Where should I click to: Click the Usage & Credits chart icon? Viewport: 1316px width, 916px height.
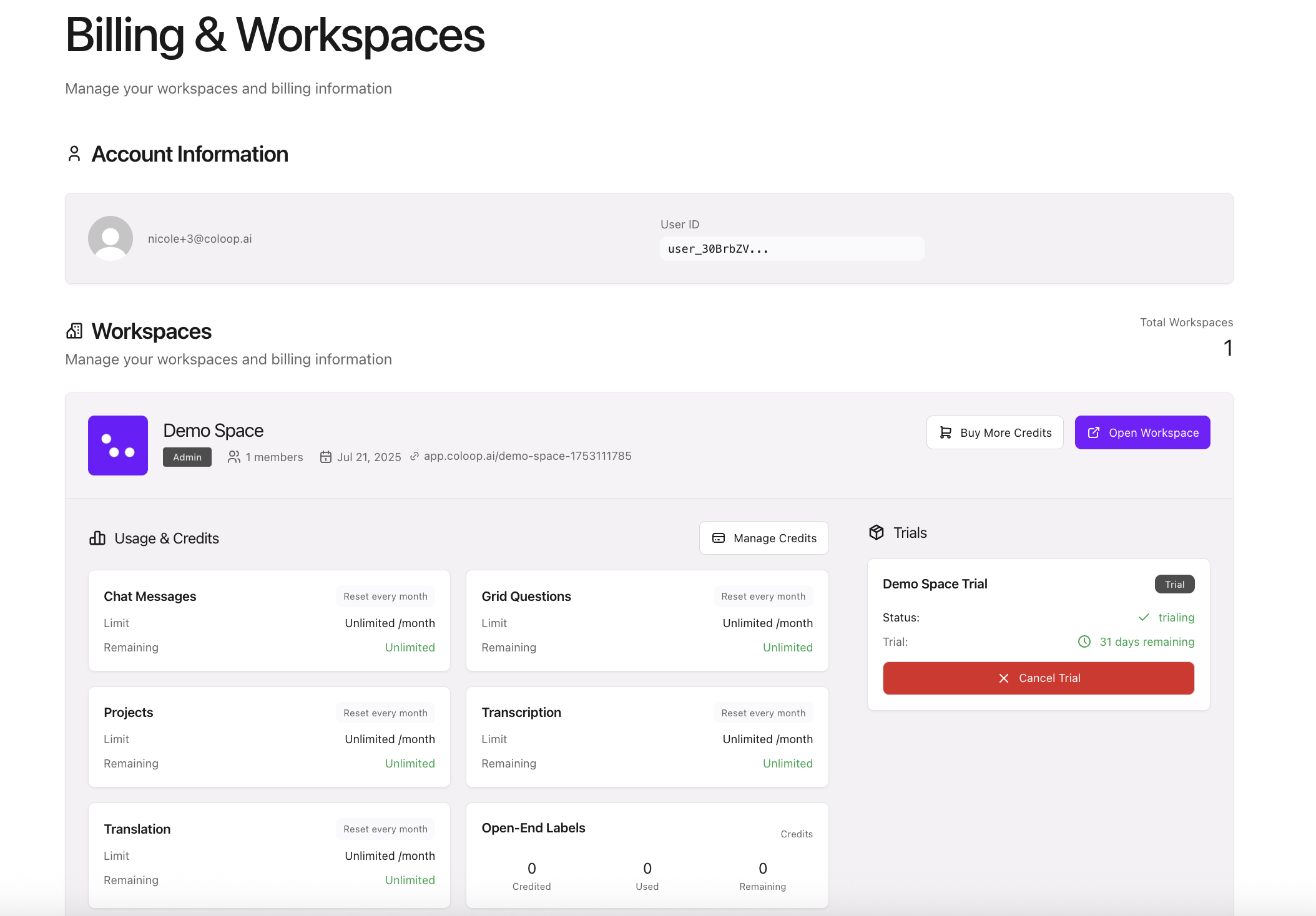point(97,538)
